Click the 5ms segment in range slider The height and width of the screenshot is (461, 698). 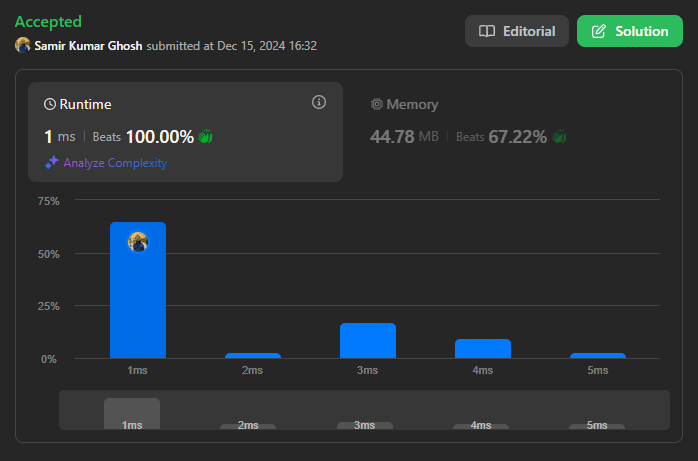(597, 424)
